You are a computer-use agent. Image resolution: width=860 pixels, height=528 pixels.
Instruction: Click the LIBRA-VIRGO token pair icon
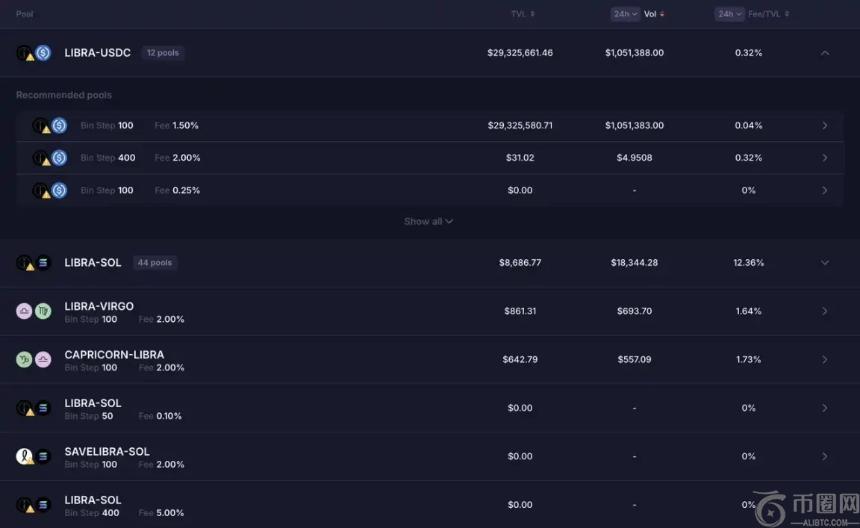pyautogui.click(x=34, y=311)
